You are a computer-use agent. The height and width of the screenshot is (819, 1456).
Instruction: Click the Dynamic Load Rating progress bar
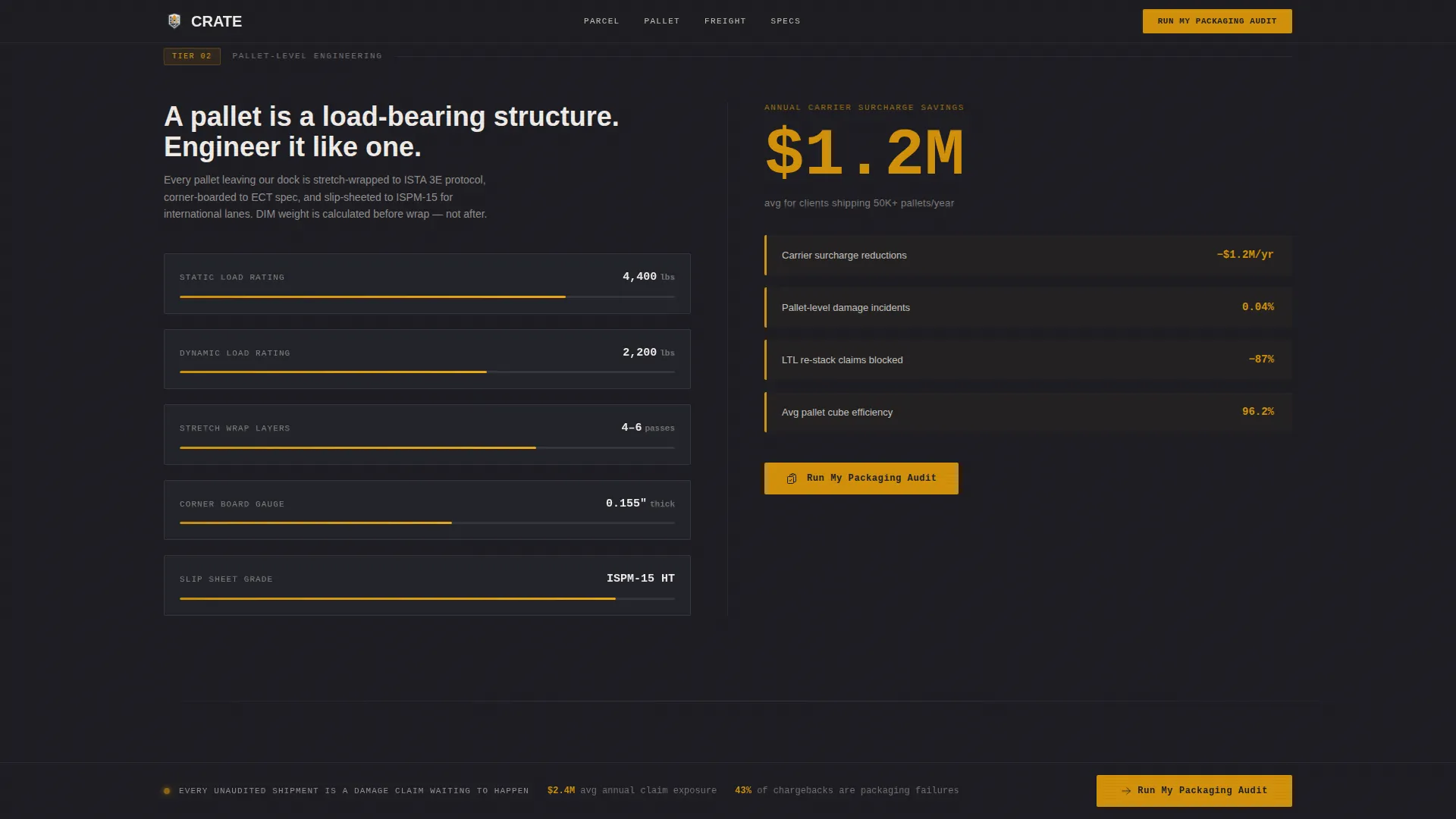tap(427, 372)
